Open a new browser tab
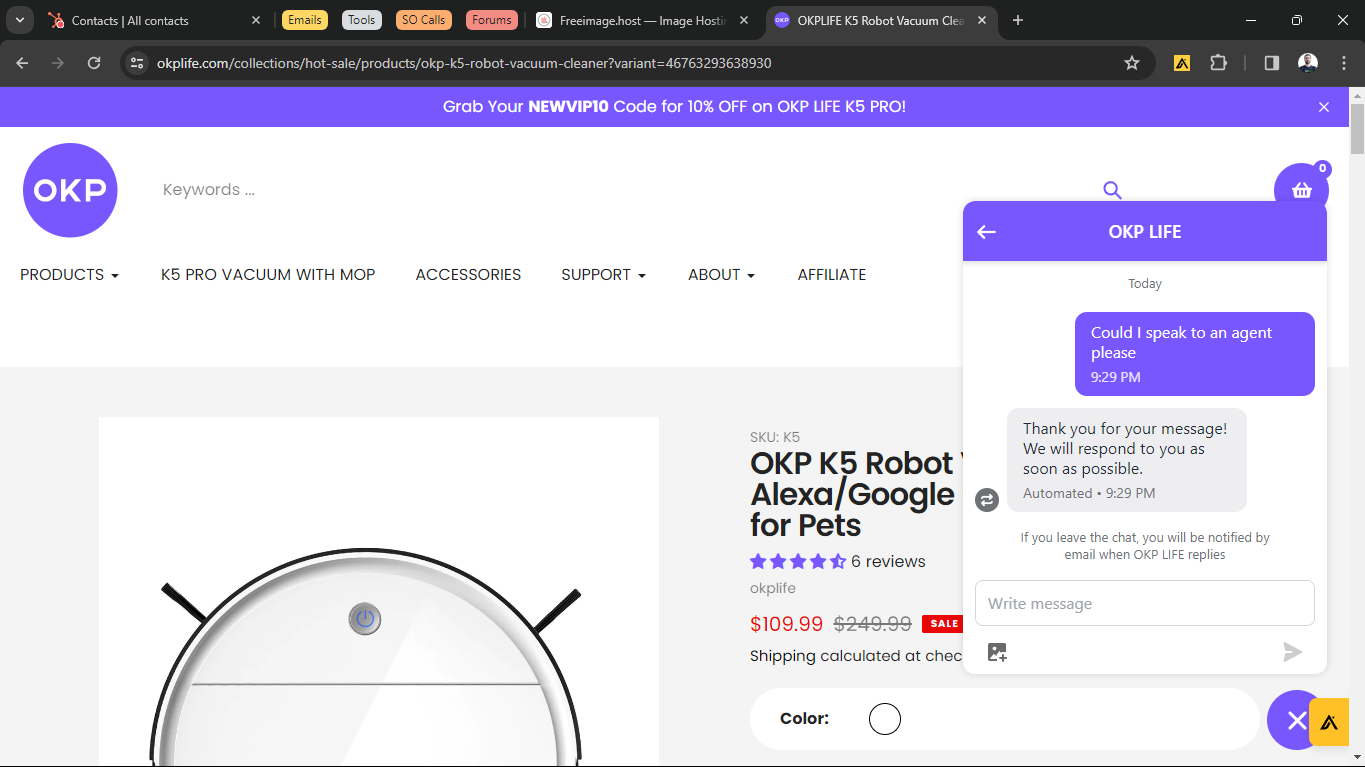The height and width of the screenshot is (767, 1365). click(1018, 20)
